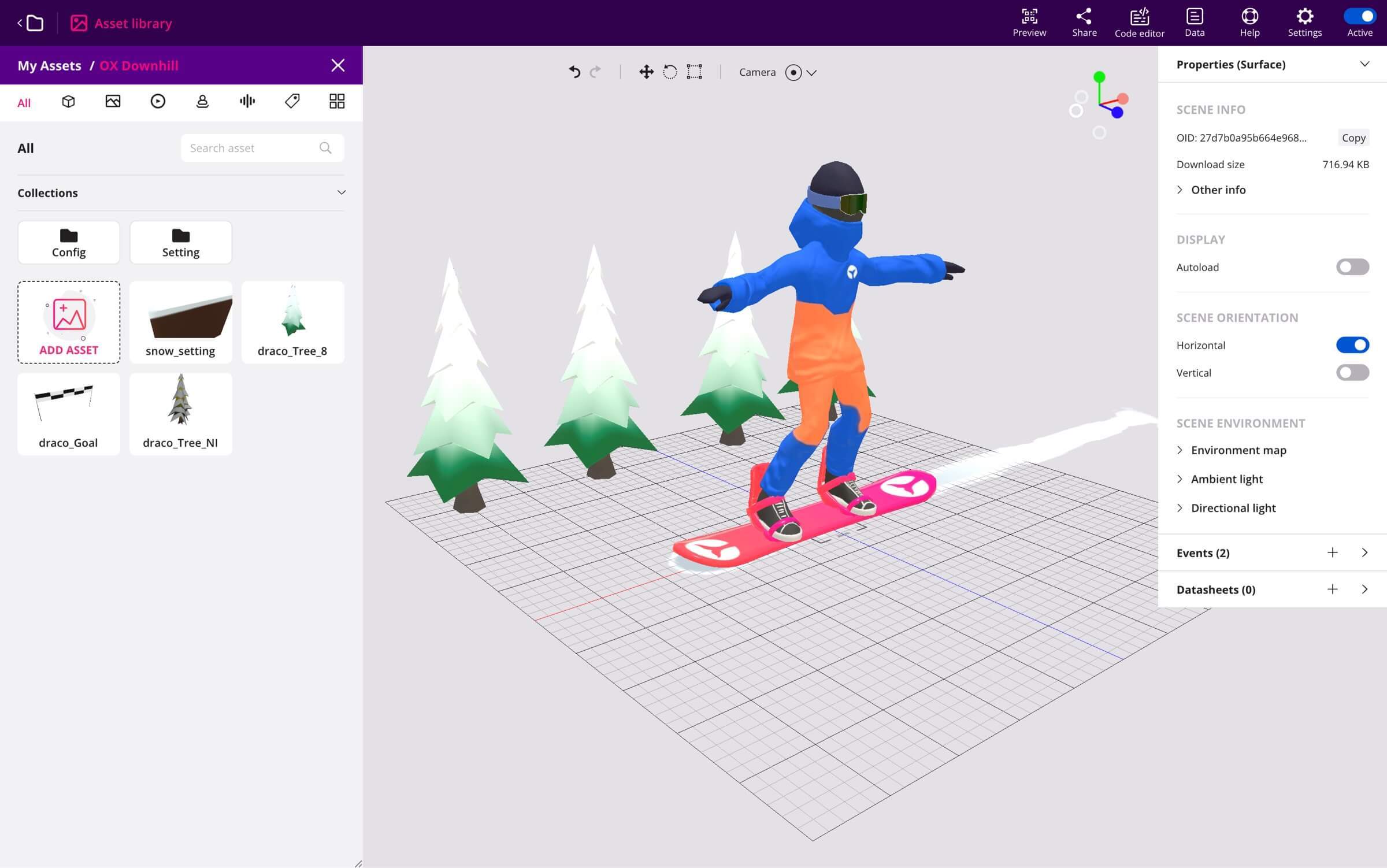
Task: Filter assets by images
Action: coord(113,102)
